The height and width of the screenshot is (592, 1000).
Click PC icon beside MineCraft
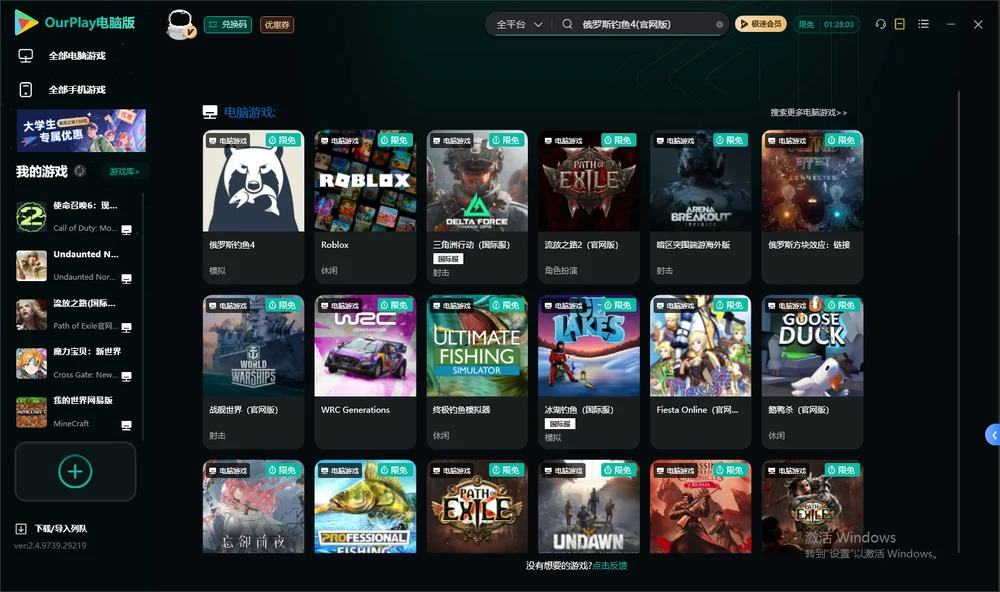(126, 426)
